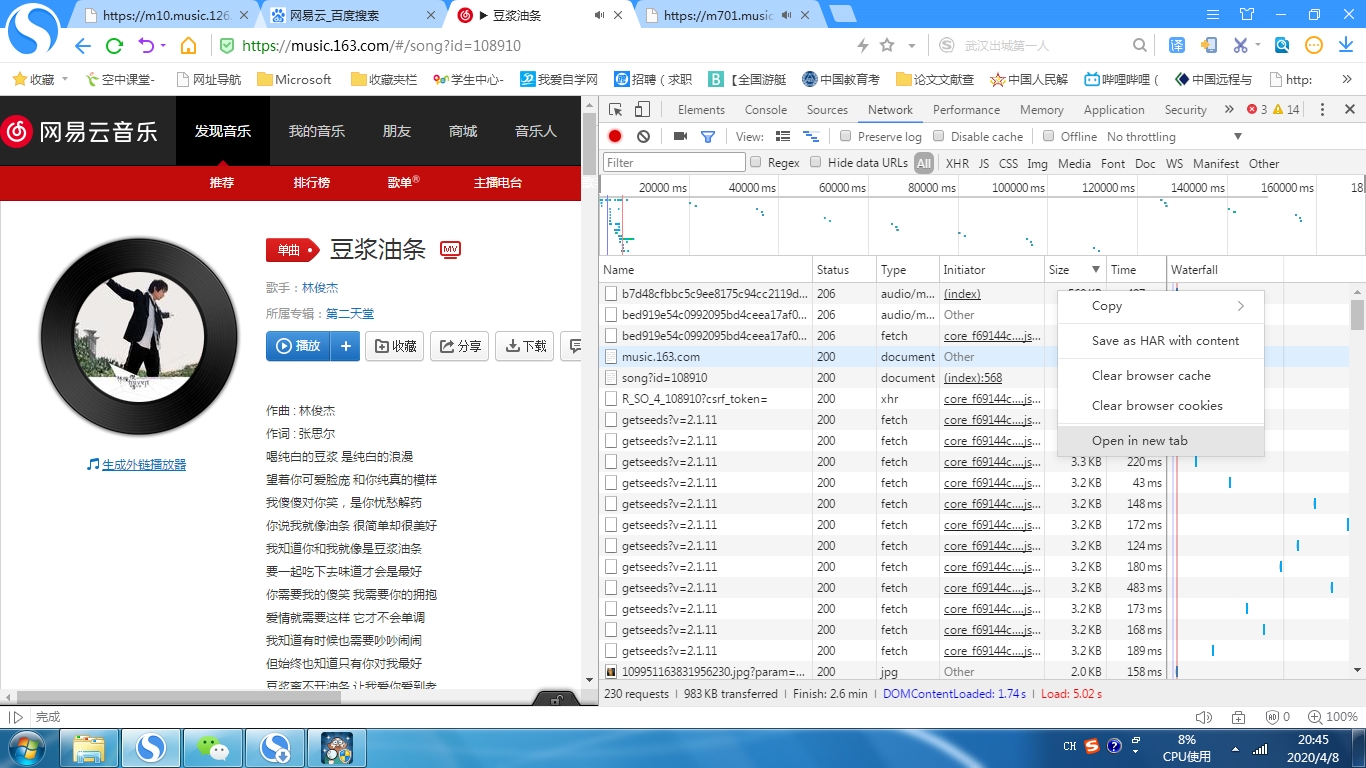Choose Save as HAR with content
Image resolution: width=1366 pixels, height=768 pixels.
click(x=1161, y=341)
